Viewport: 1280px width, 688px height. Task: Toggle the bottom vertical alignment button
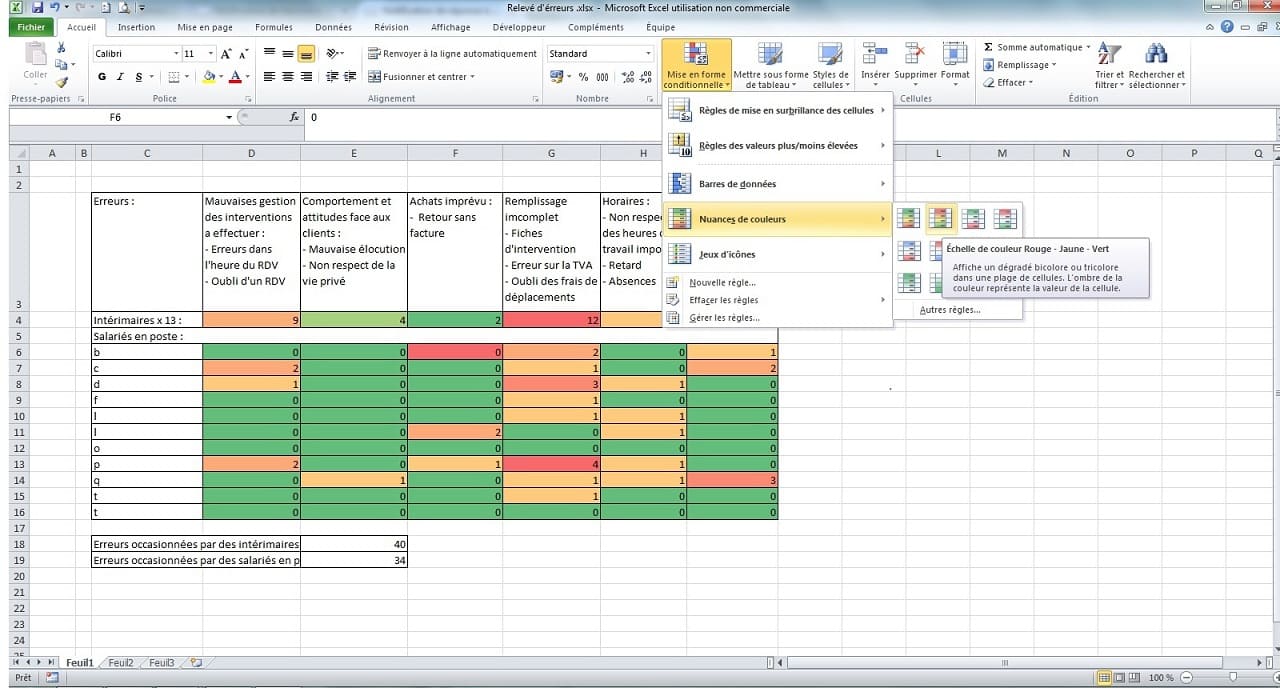click(306, 54)
